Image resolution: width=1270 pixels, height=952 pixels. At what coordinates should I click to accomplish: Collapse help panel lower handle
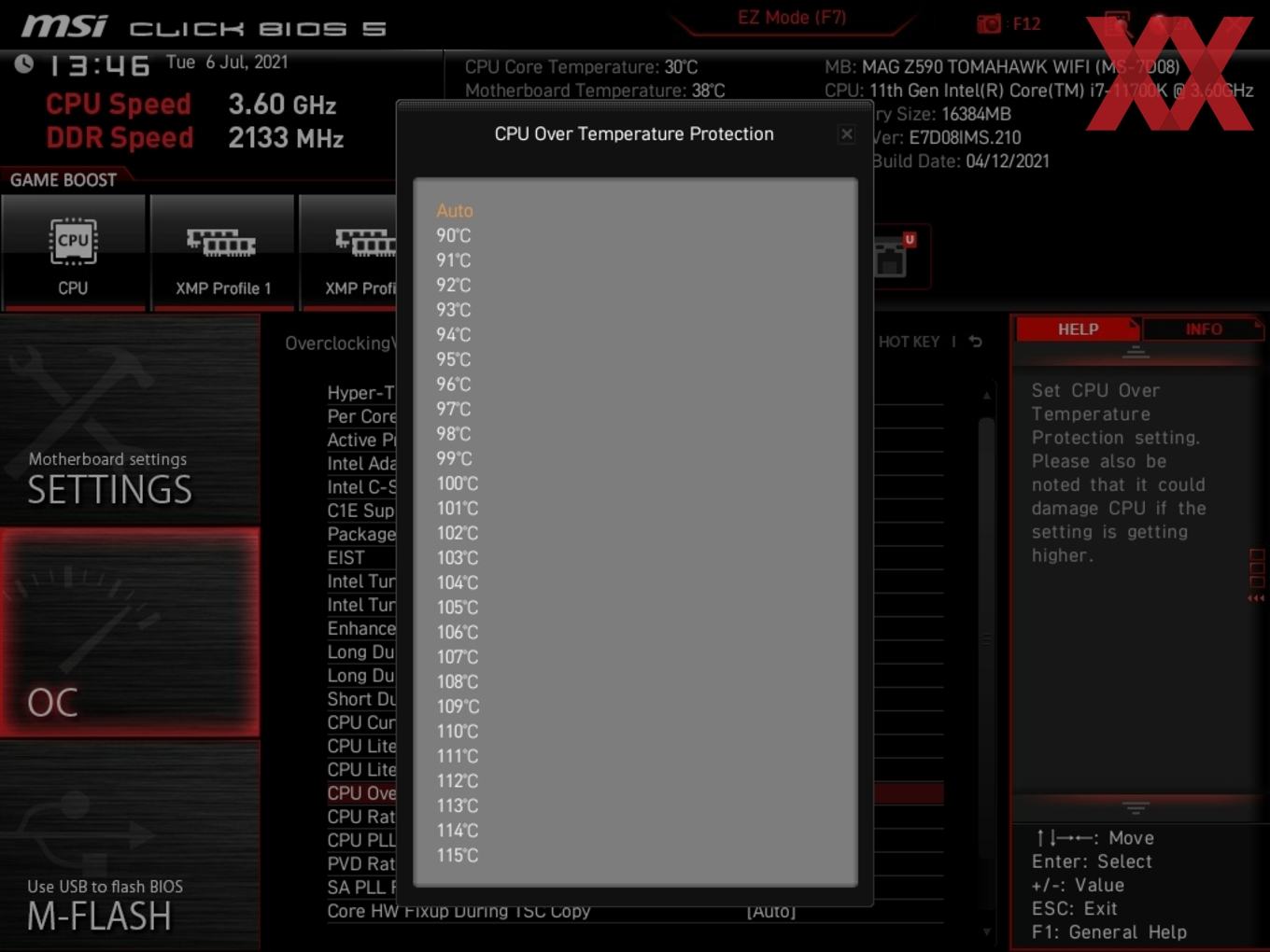coord(1136,807)
